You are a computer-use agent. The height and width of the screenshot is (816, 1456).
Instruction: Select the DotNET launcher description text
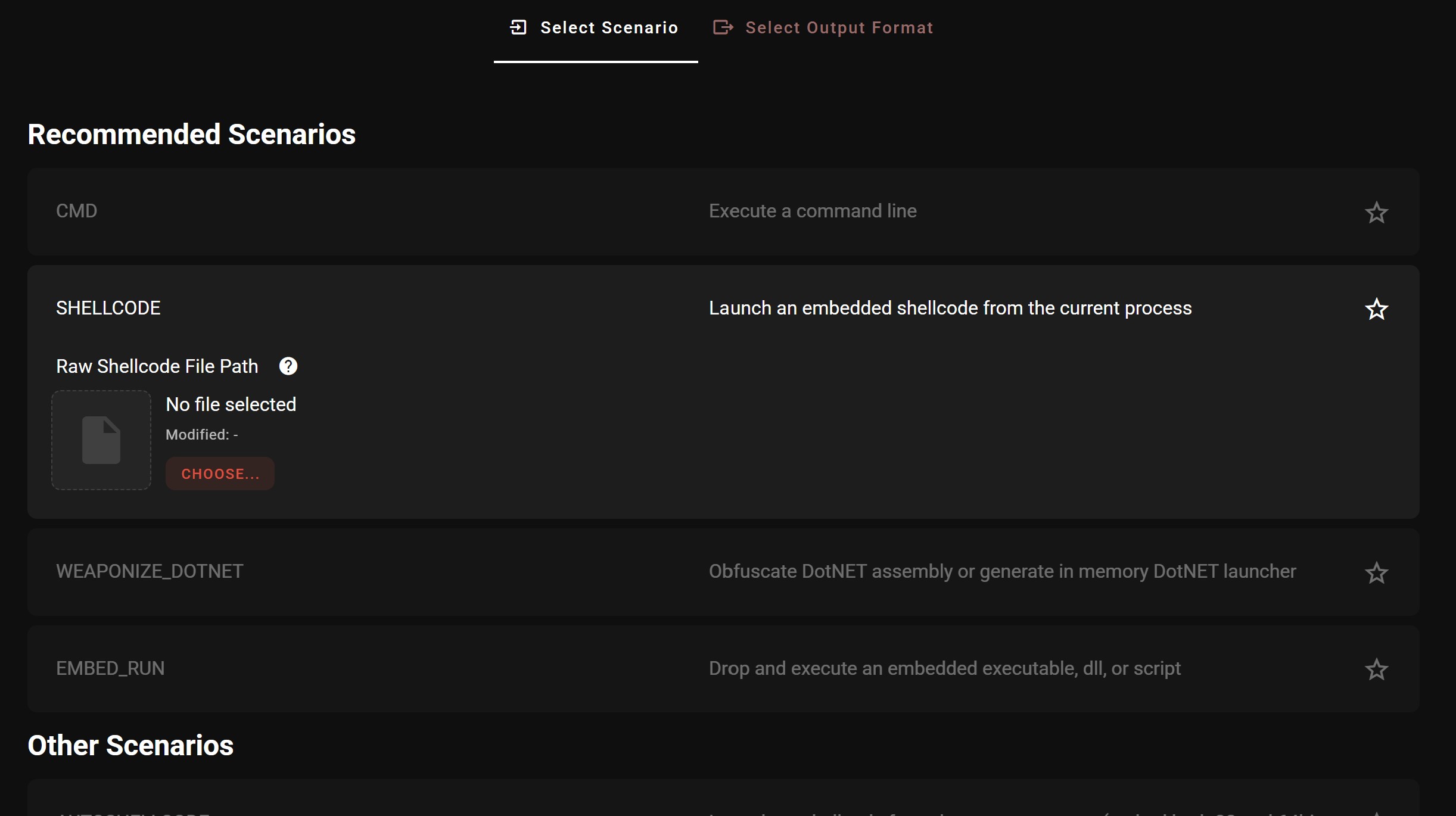click(x=1001, y=571)
